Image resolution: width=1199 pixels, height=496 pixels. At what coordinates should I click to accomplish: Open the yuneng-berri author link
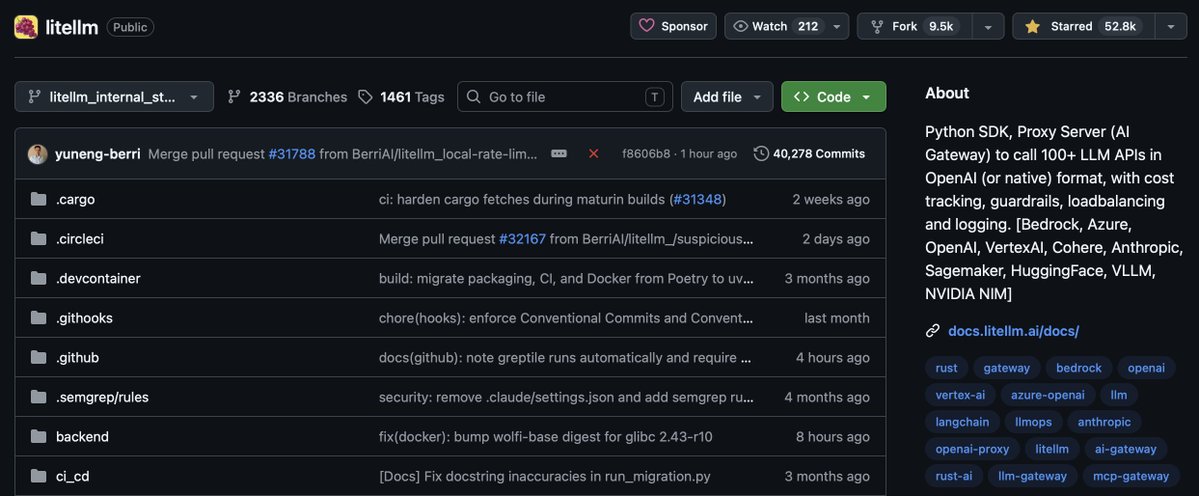coord(98,154)
